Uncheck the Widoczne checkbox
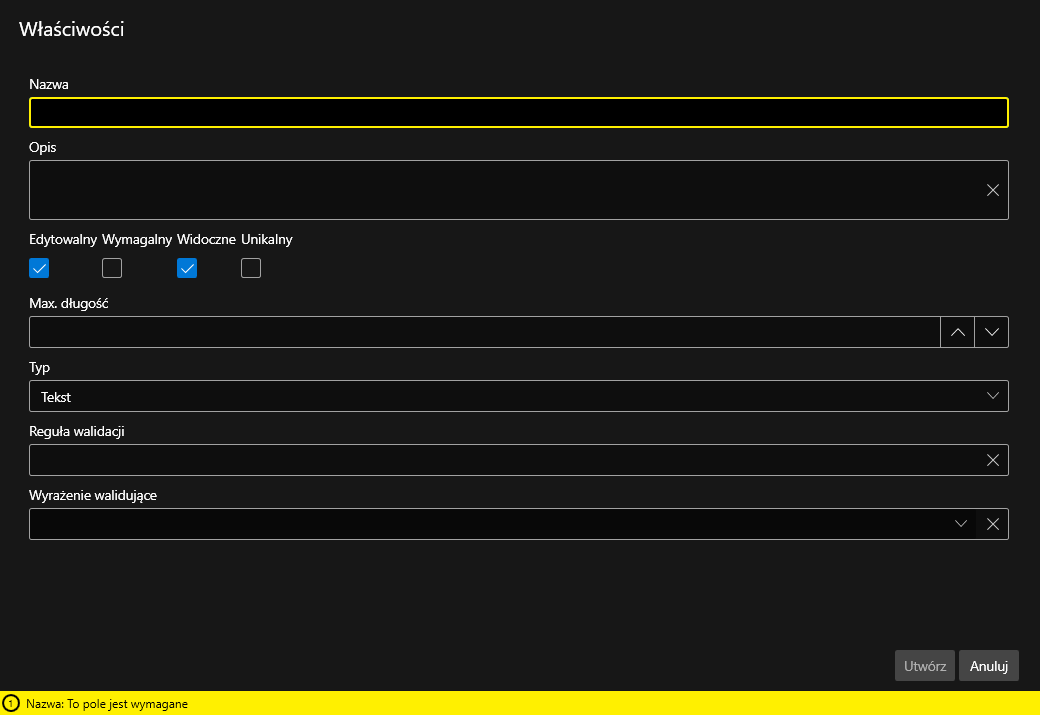The image size is (1040, 715). coord(187,268)
